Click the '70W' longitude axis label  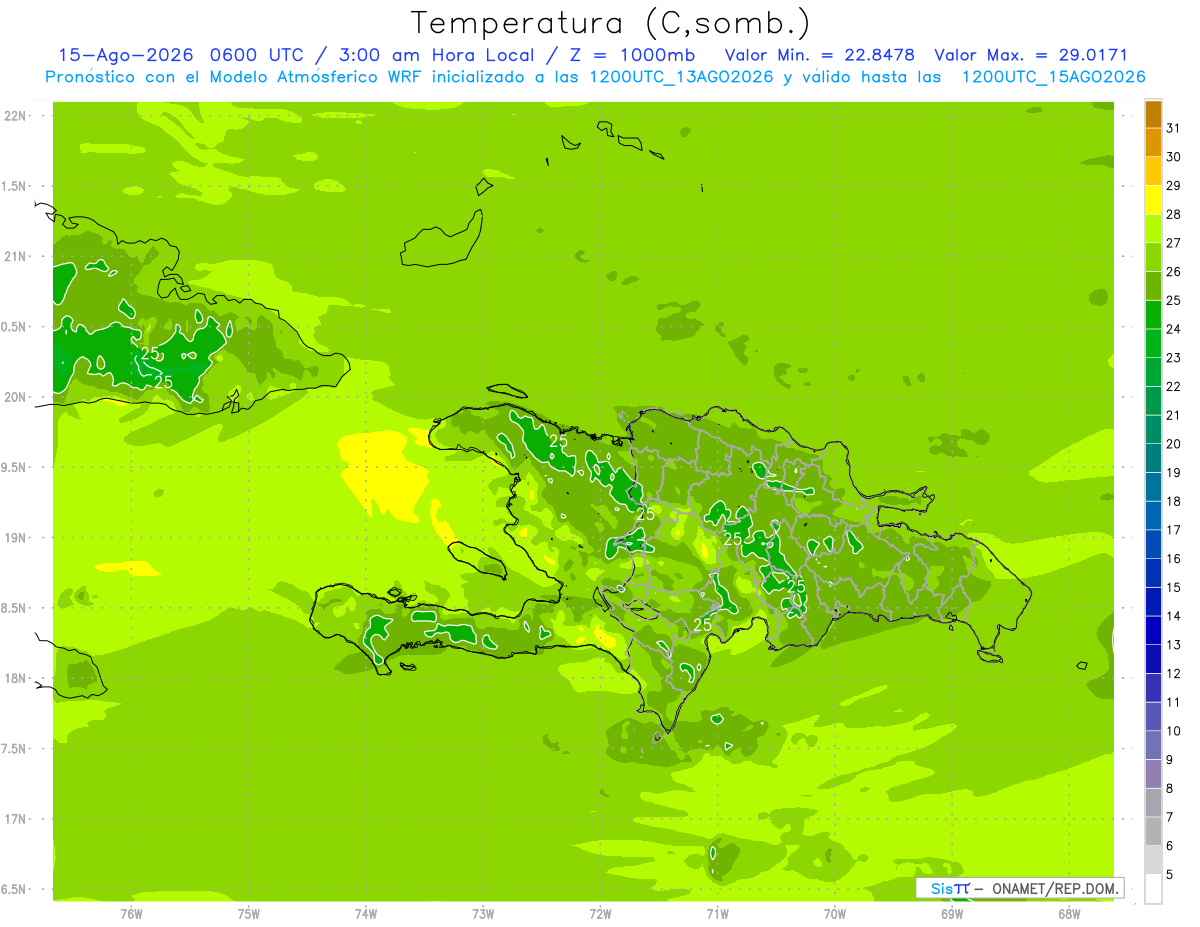point(835,913)
